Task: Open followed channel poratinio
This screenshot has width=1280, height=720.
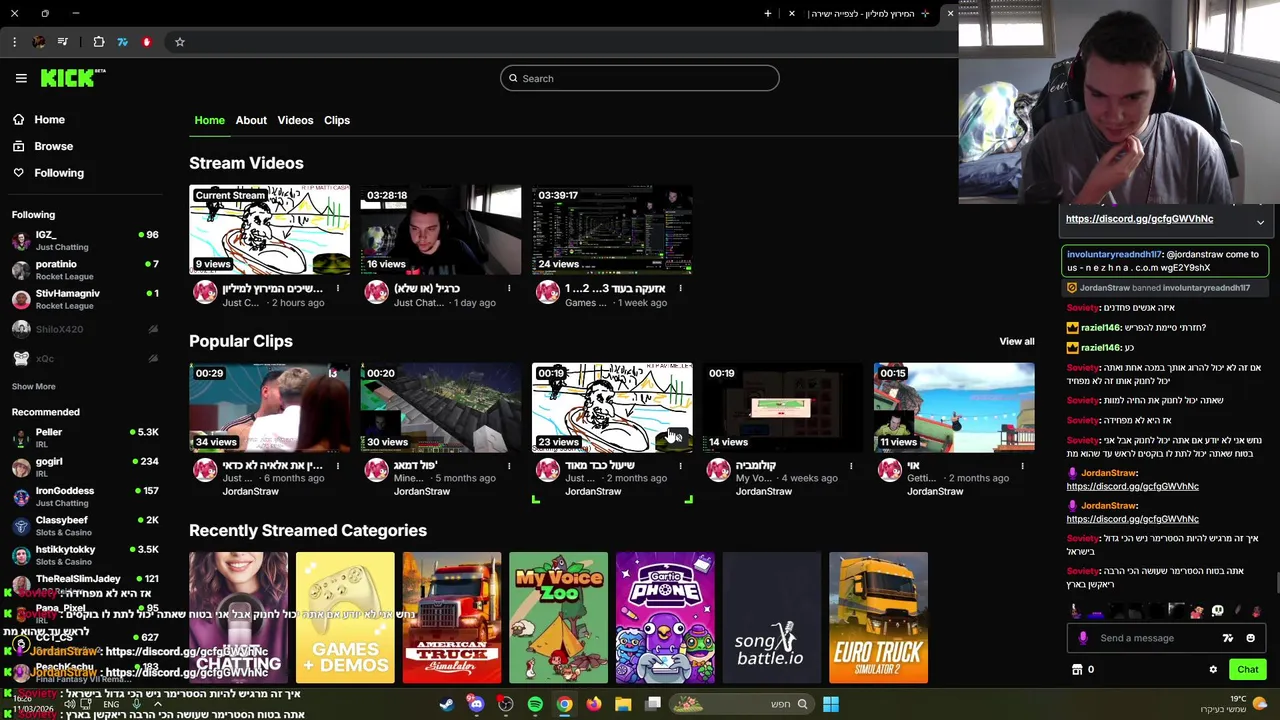Action: coord(85,270)
